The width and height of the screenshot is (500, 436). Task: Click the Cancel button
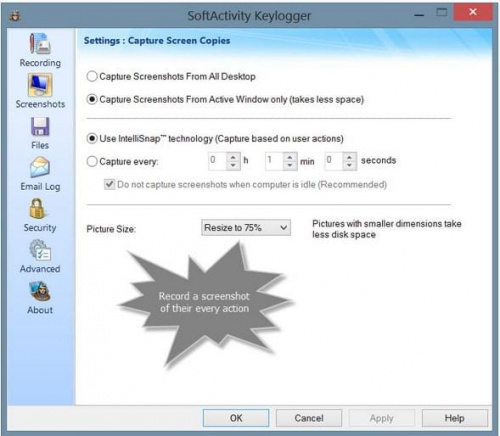pos(309,418)
